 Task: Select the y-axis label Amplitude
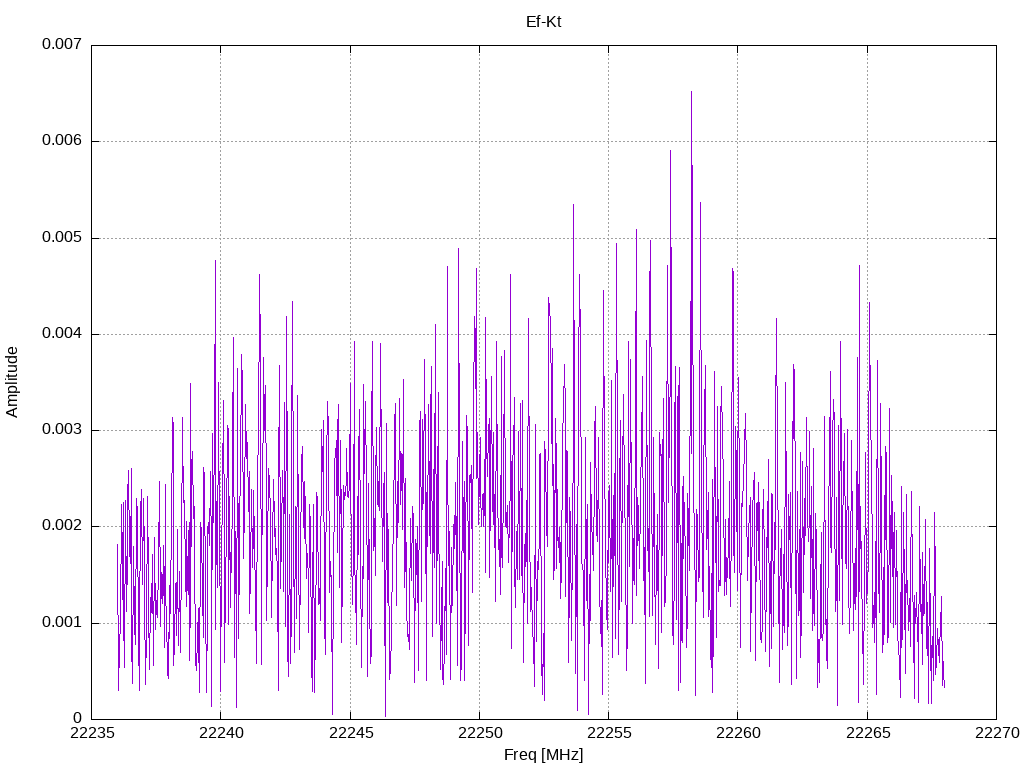pos(12,382)
